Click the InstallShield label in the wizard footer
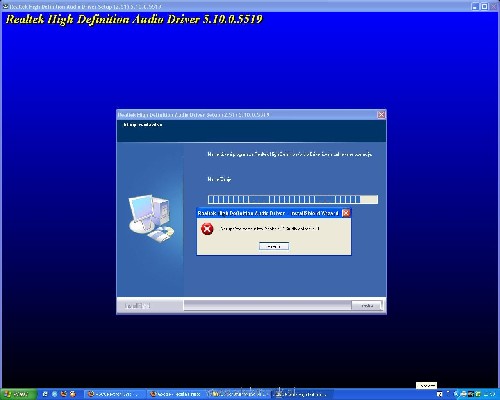Viewport: 500px width, 400px height. pos(137,305)
